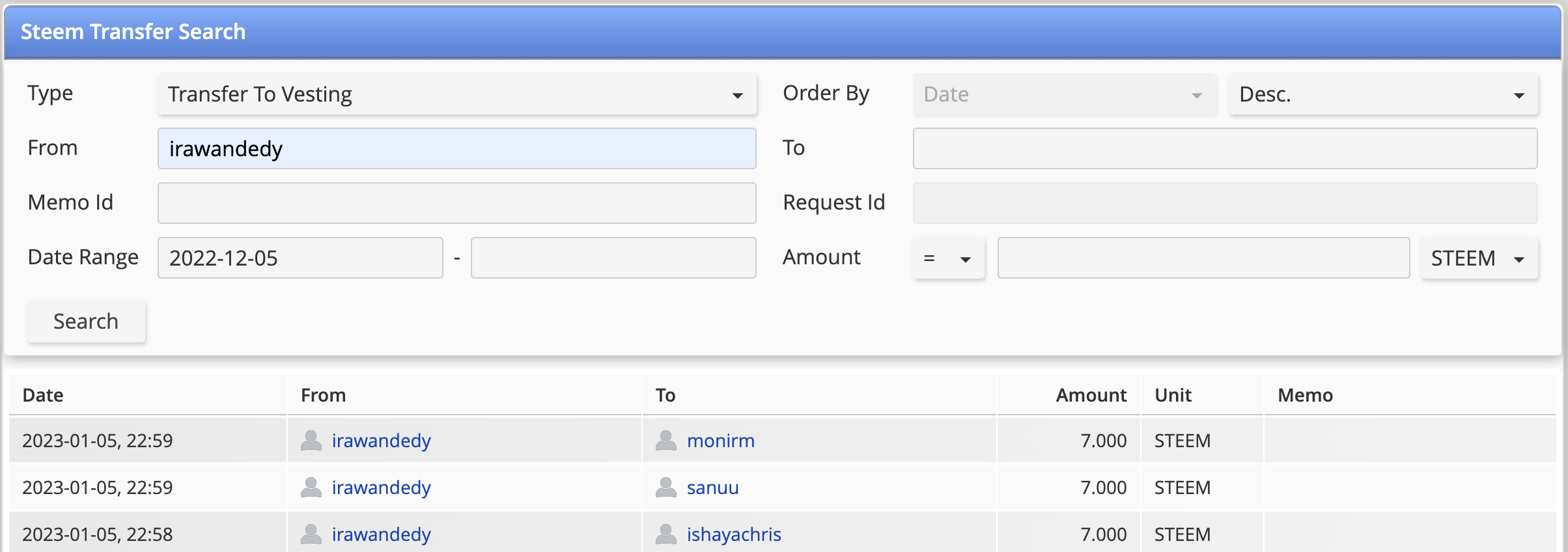Click the empty end date field
This screenshot has width=1568, height=552.
613,258
